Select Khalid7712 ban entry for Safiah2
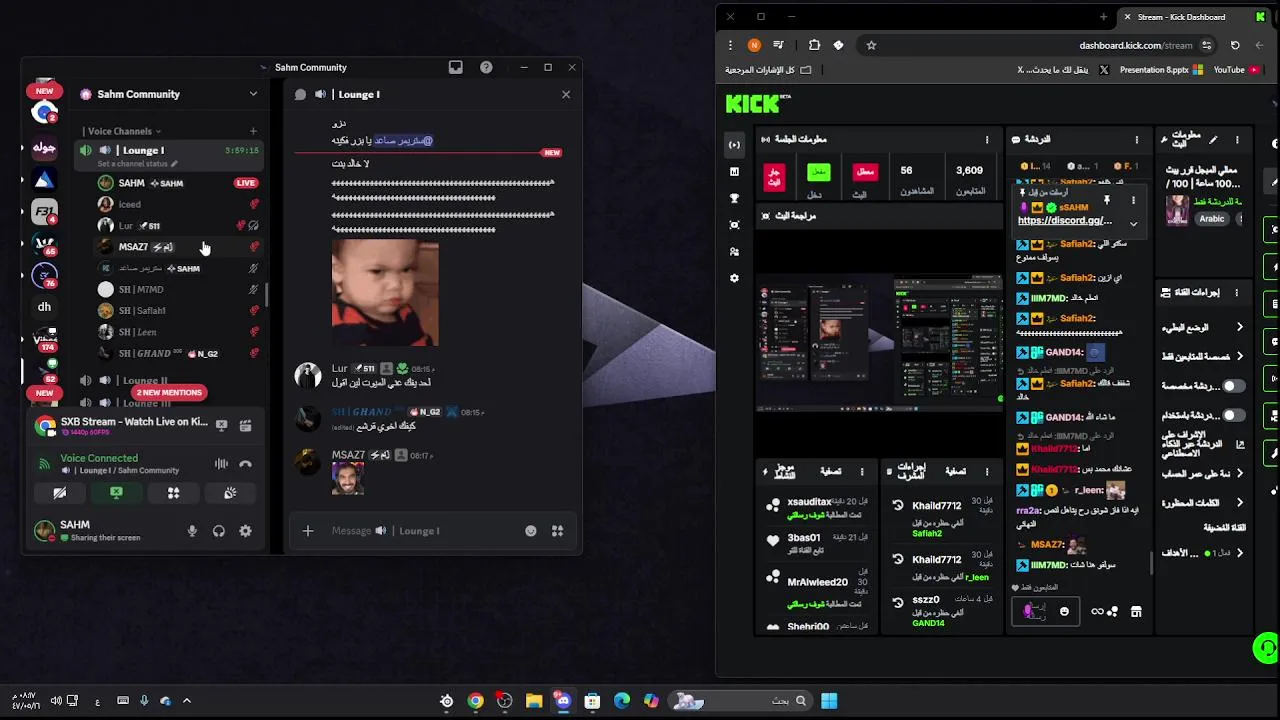 (941, 518)
